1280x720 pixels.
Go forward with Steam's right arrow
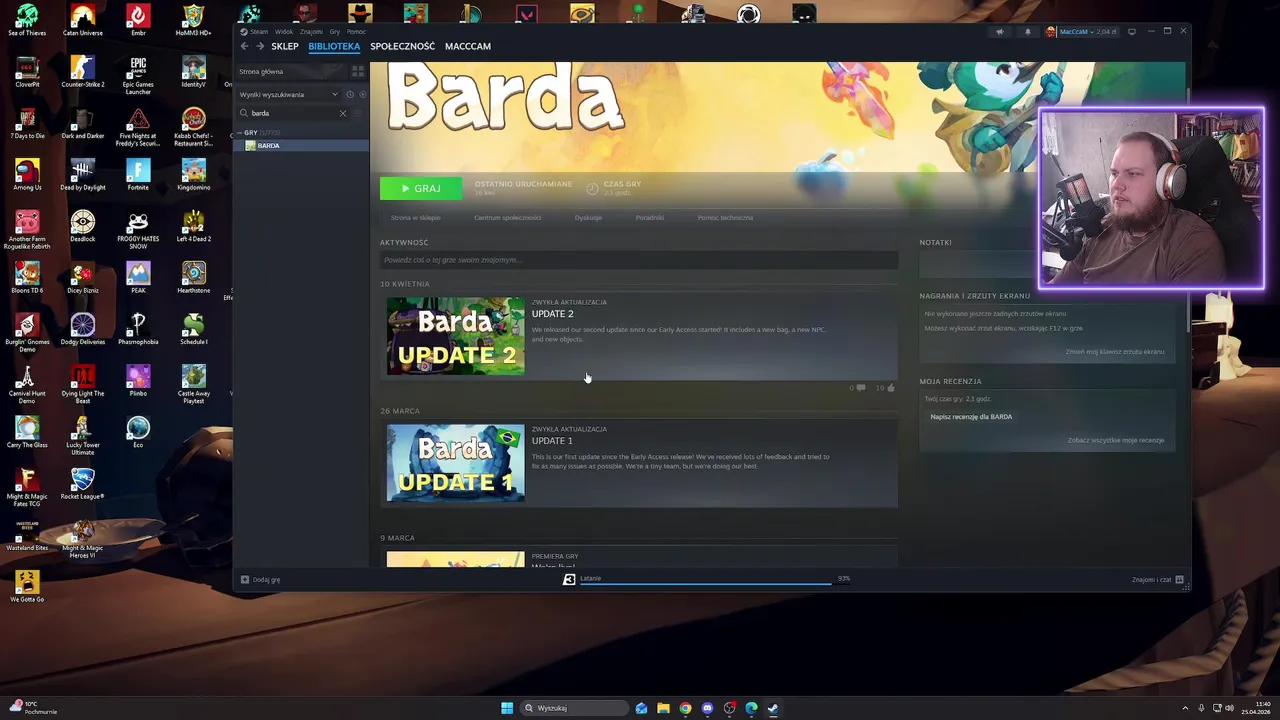(x=260, y=46)
